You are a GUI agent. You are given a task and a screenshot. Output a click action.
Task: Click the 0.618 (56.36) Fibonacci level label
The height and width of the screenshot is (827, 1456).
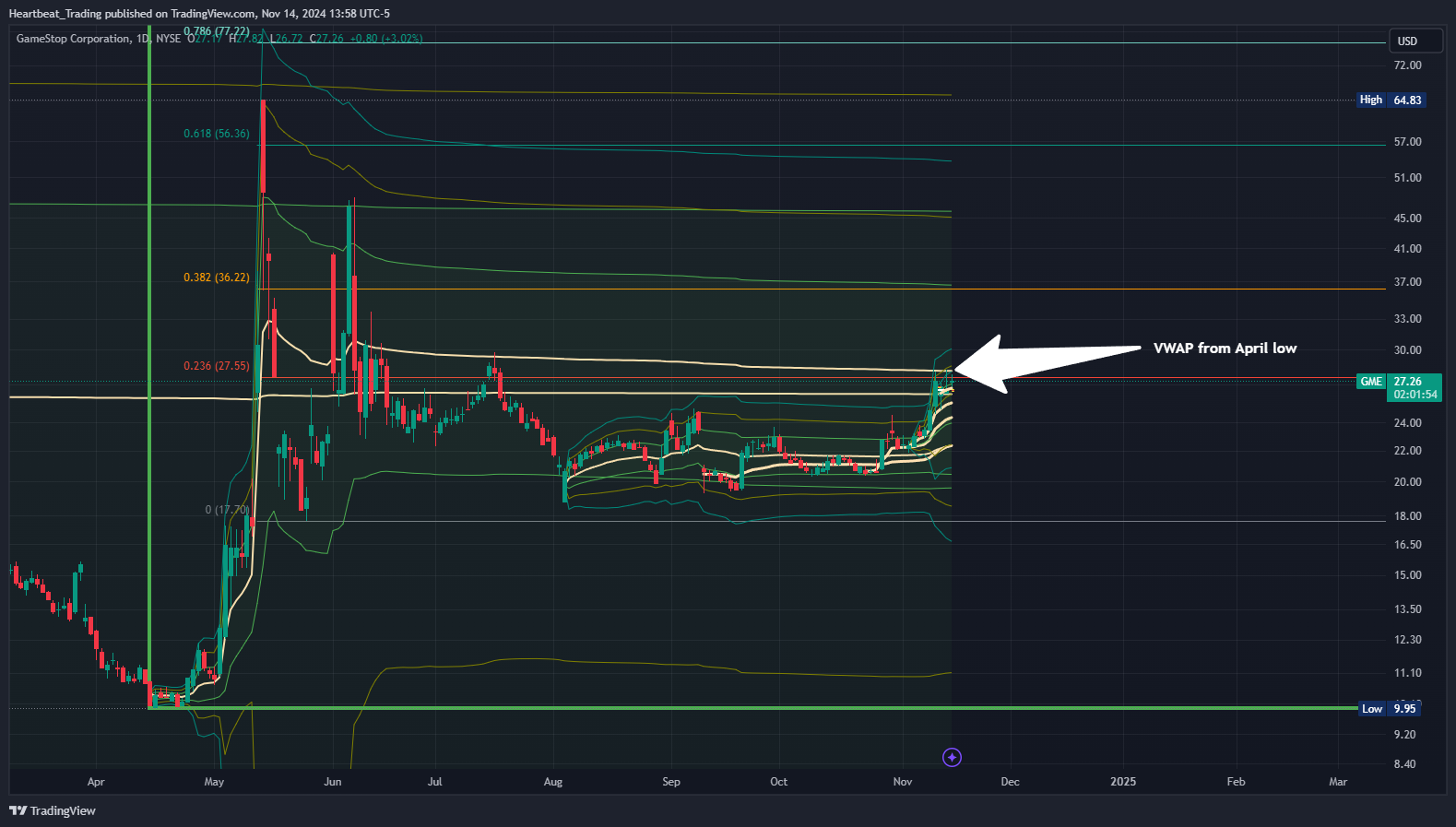[x=217, y=134]
